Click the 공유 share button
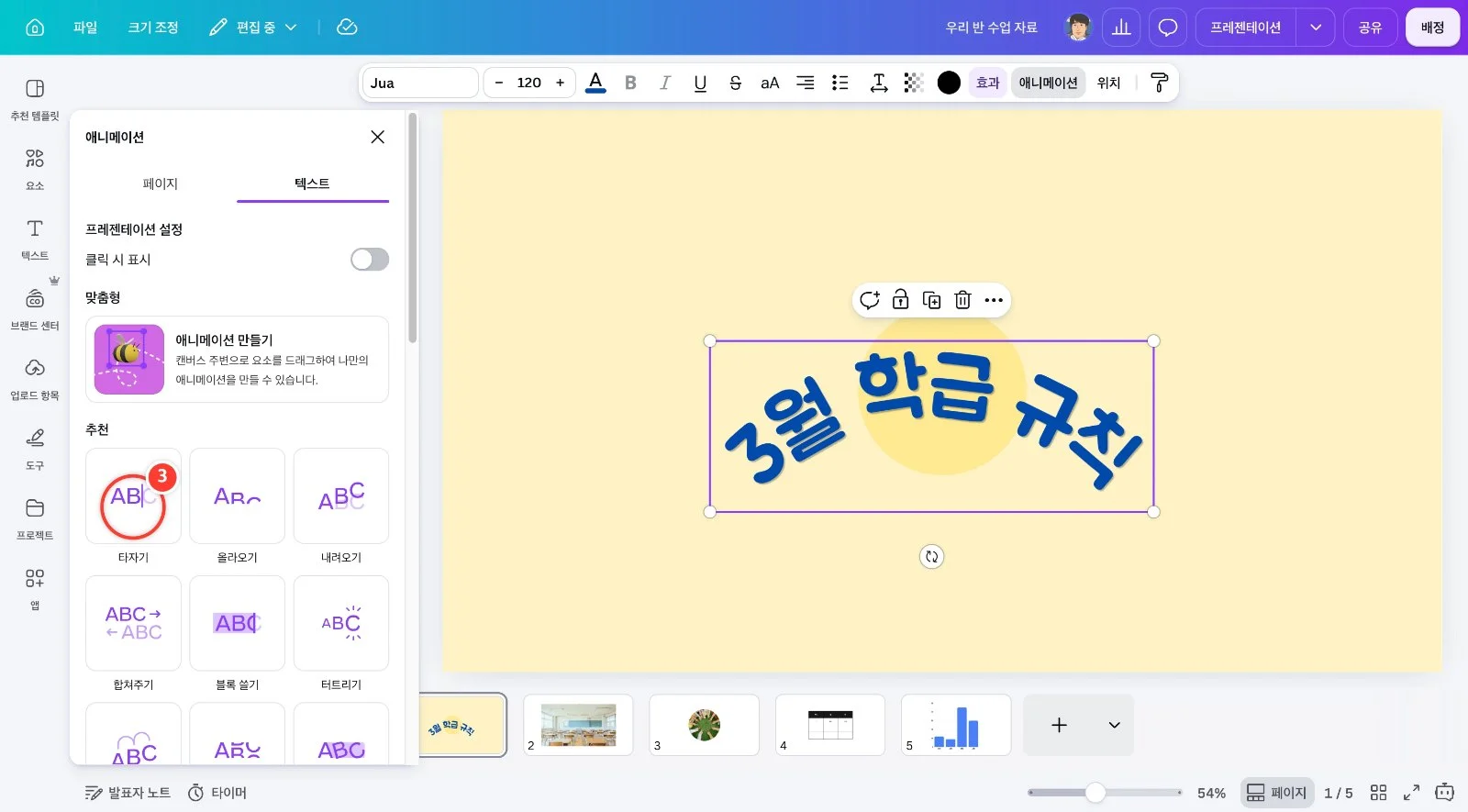1468x812 pixels. click(1370, 28)
